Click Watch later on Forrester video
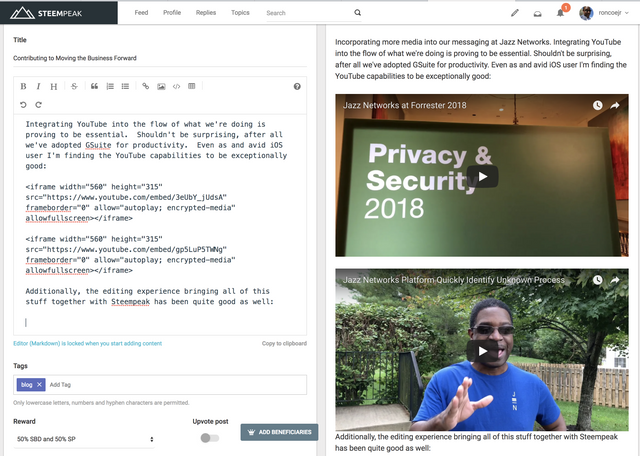 [598, 105]
